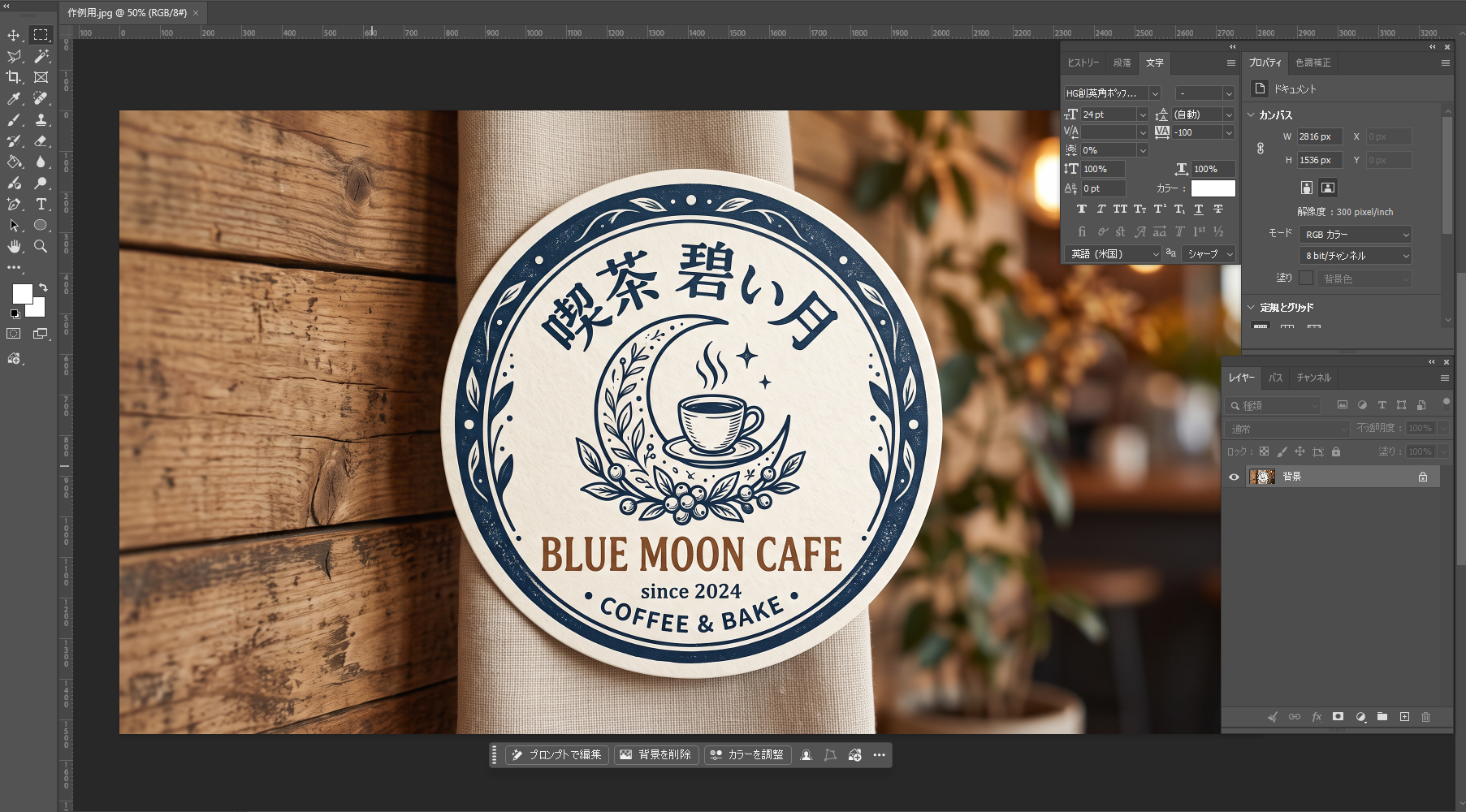Add a layer mask from Layers panel footer
Image resolution: width=1466 pixels, height=812 pixels.
[x=1338, y=717]
